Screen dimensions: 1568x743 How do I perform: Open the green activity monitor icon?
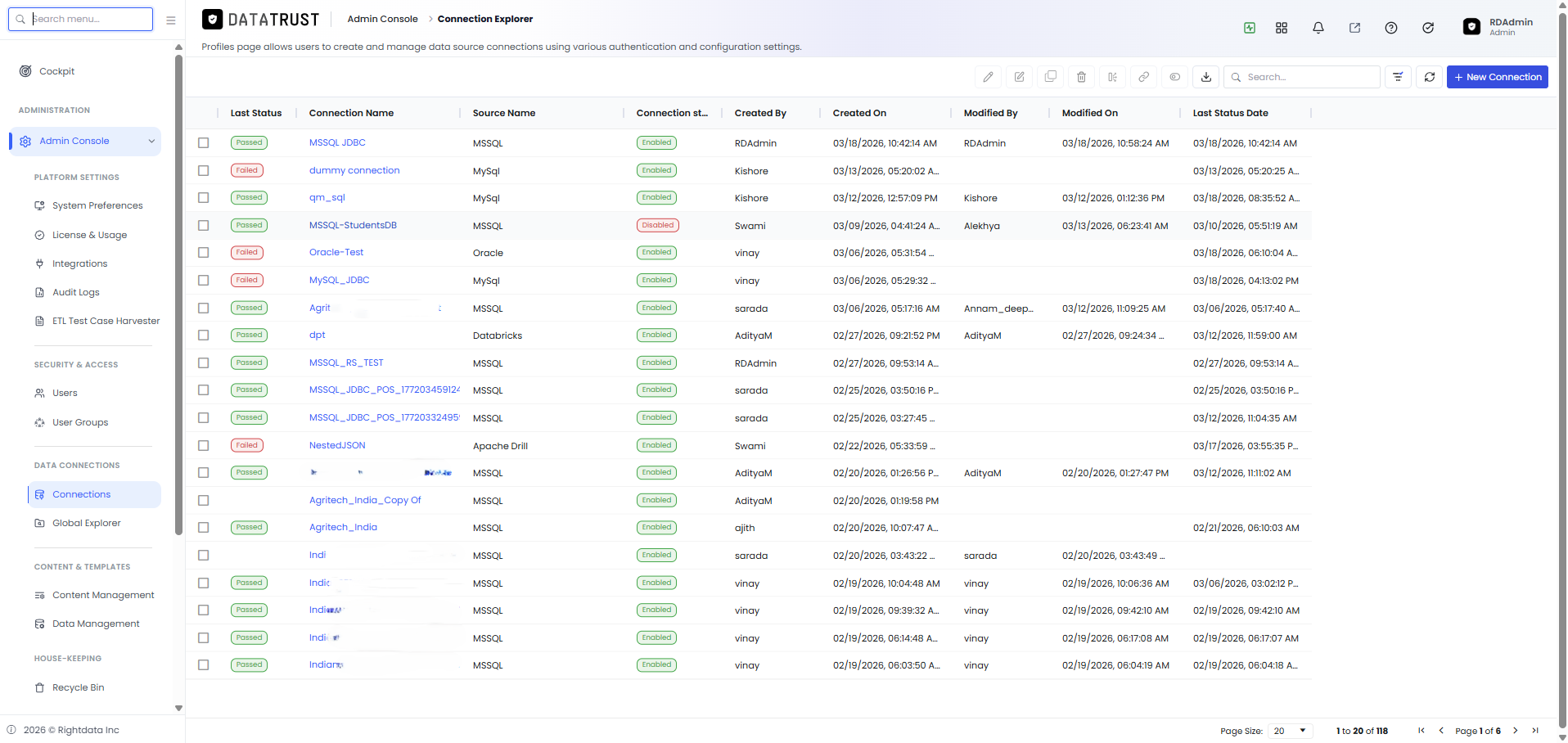[1250, 28]
